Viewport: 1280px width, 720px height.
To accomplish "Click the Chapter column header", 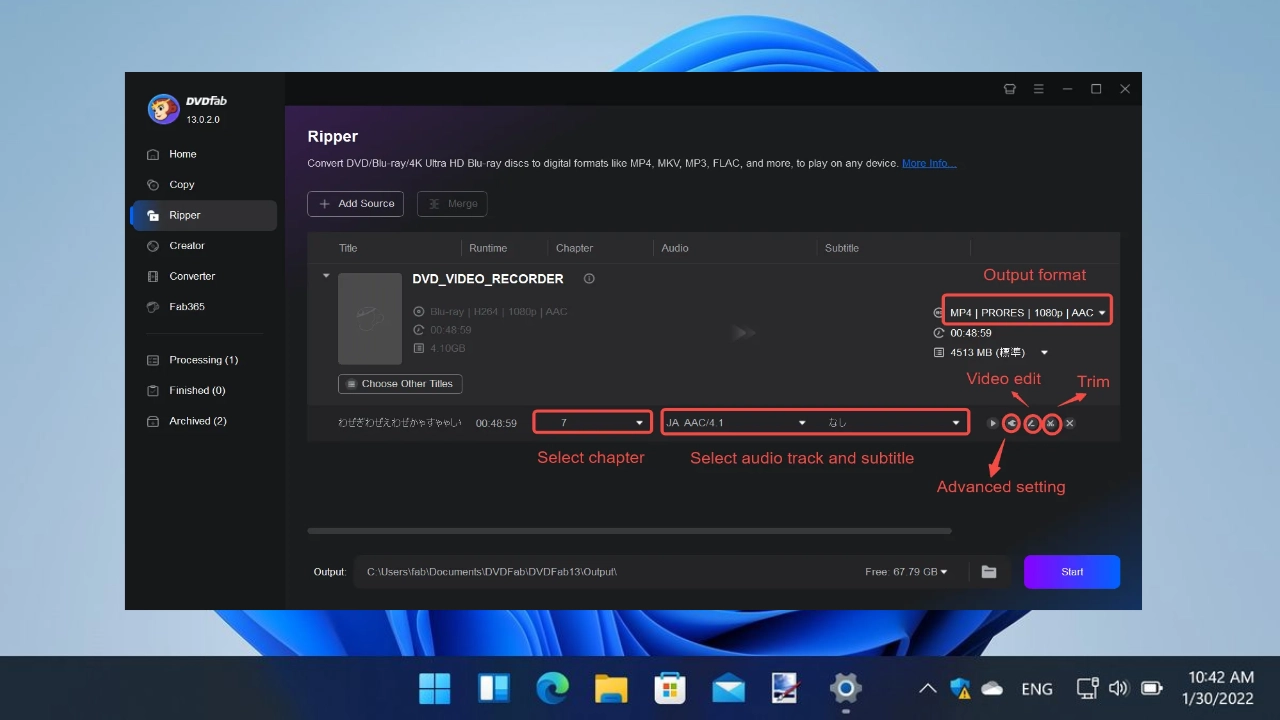I will pos(575,248).
